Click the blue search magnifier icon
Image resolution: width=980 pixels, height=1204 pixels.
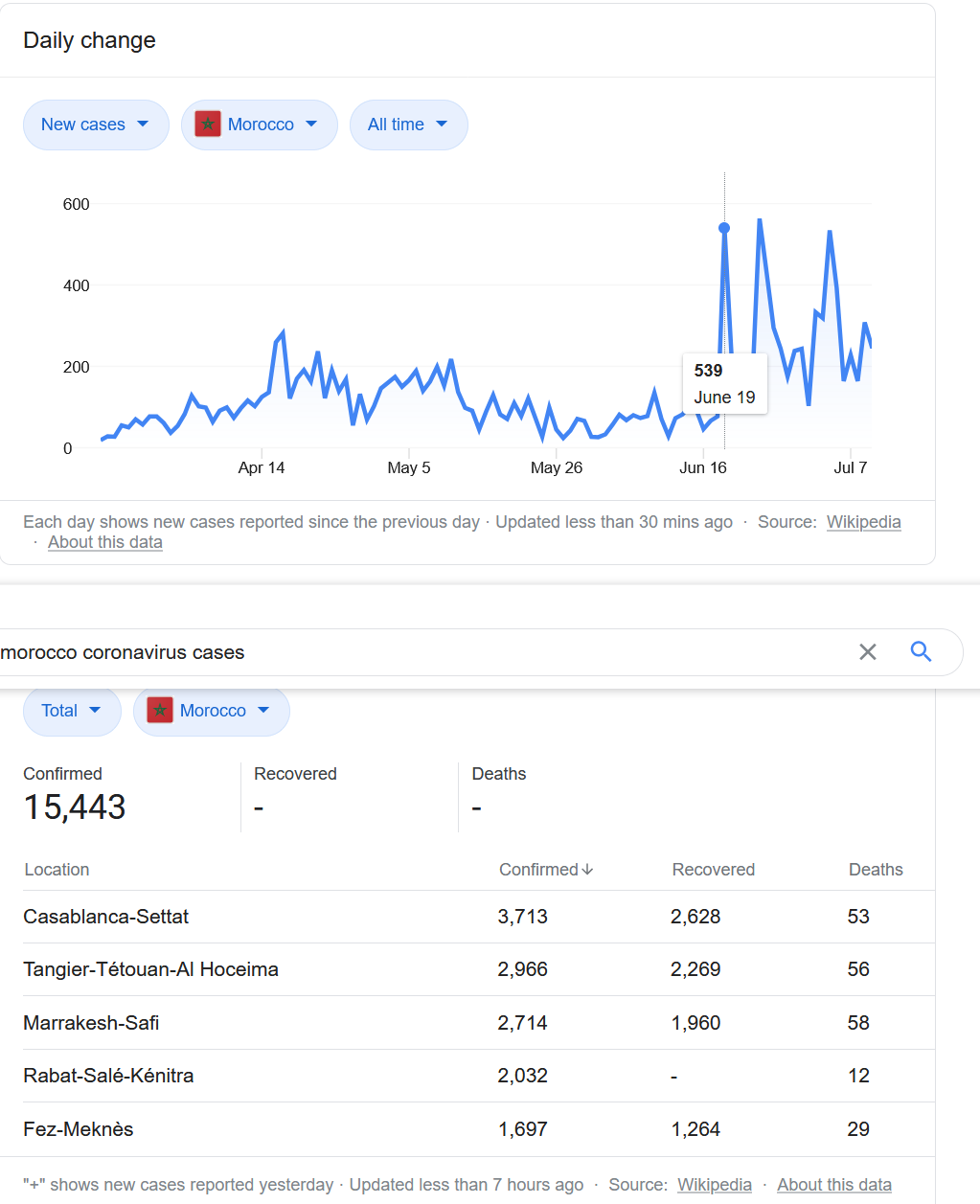(921, 652)
